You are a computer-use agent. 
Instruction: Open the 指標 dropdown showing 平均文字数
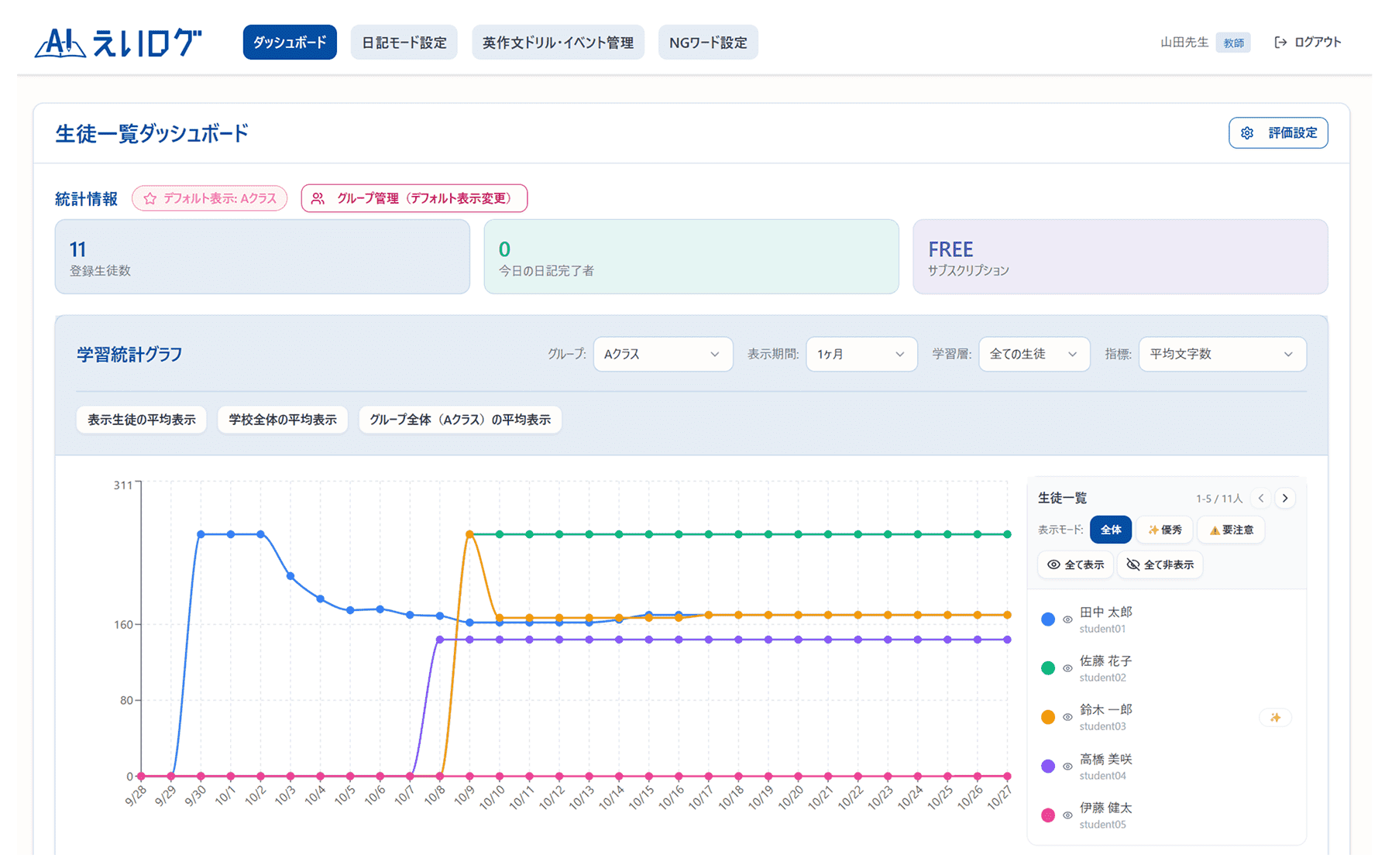1222,355
